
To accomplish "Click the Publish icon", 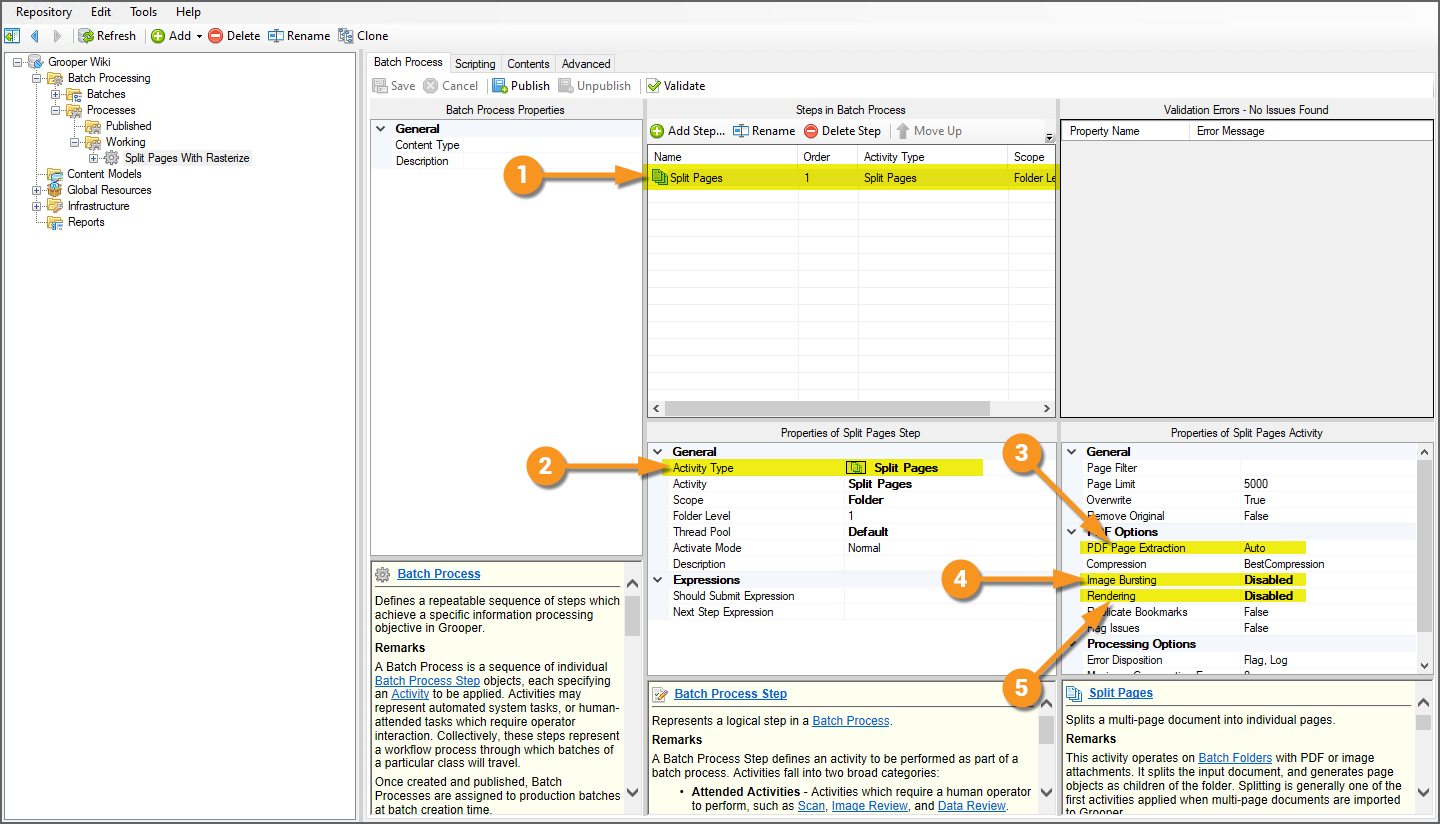I will pyautogui.click(x=500, y=86).
